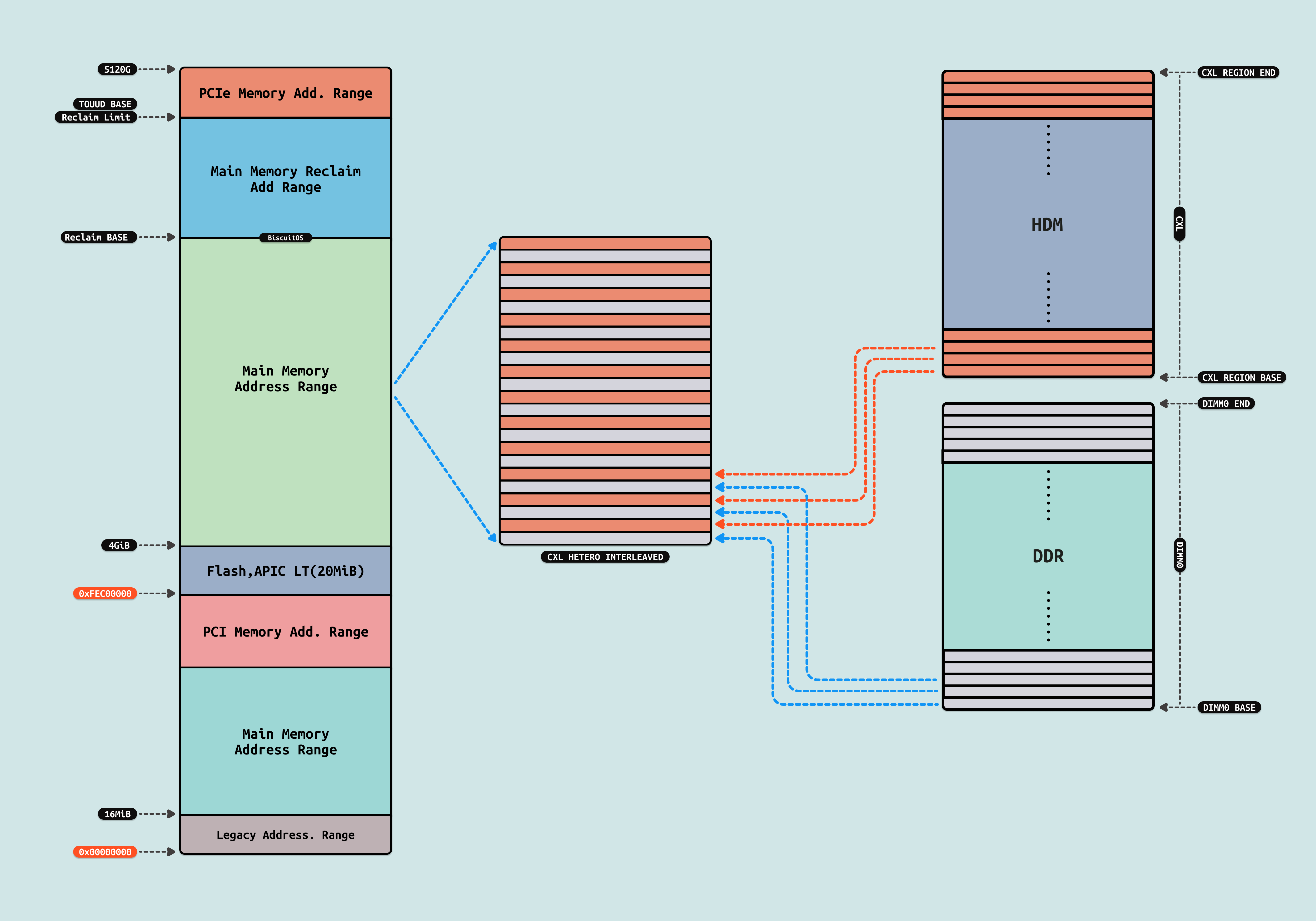The image size is (1316, 921).
Task: Click the BiscuitOS badge
Action: pyautogui.click(x=285, y=238)
